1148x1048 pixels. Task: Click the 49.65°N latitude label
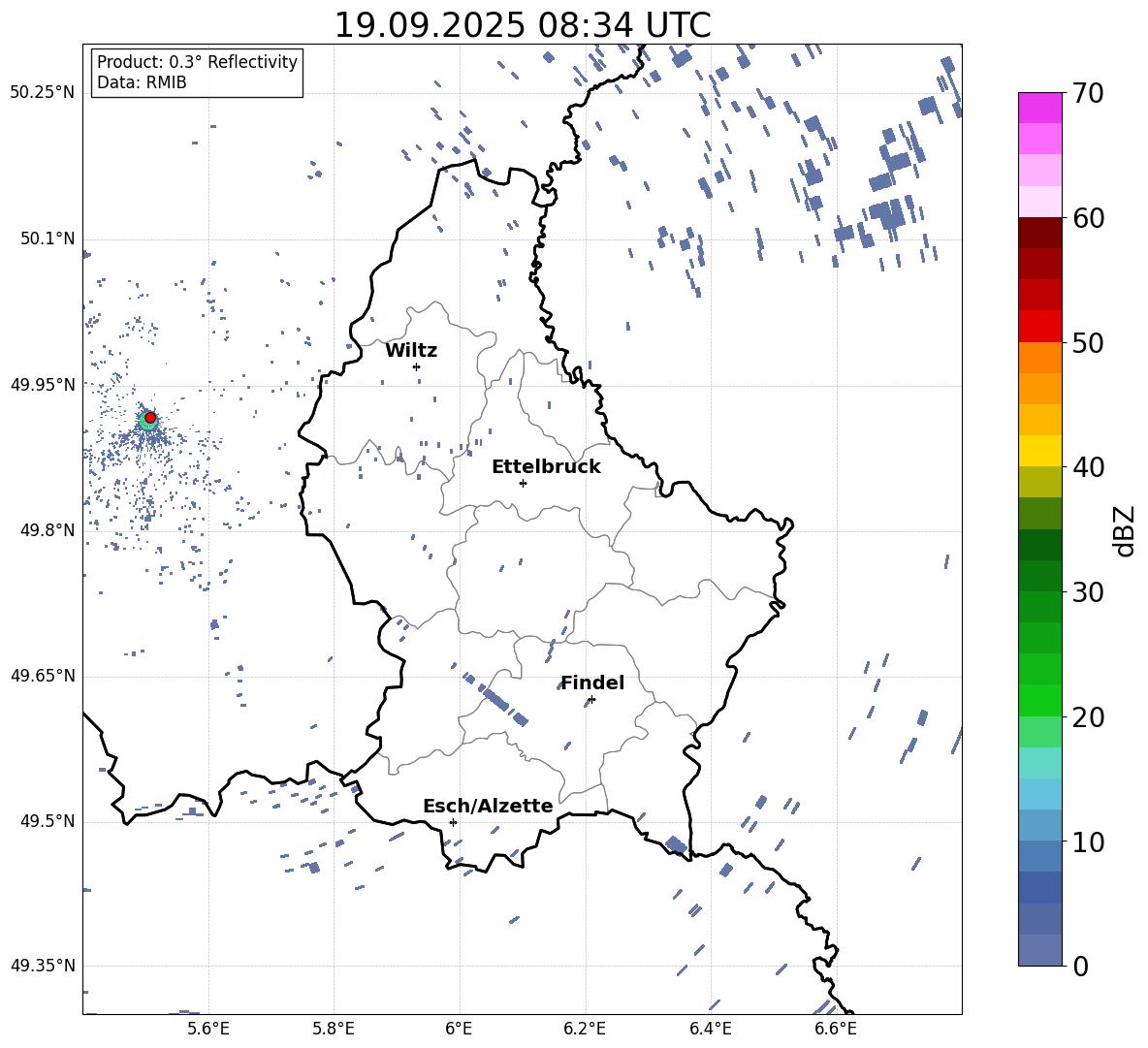coord(43,676)
